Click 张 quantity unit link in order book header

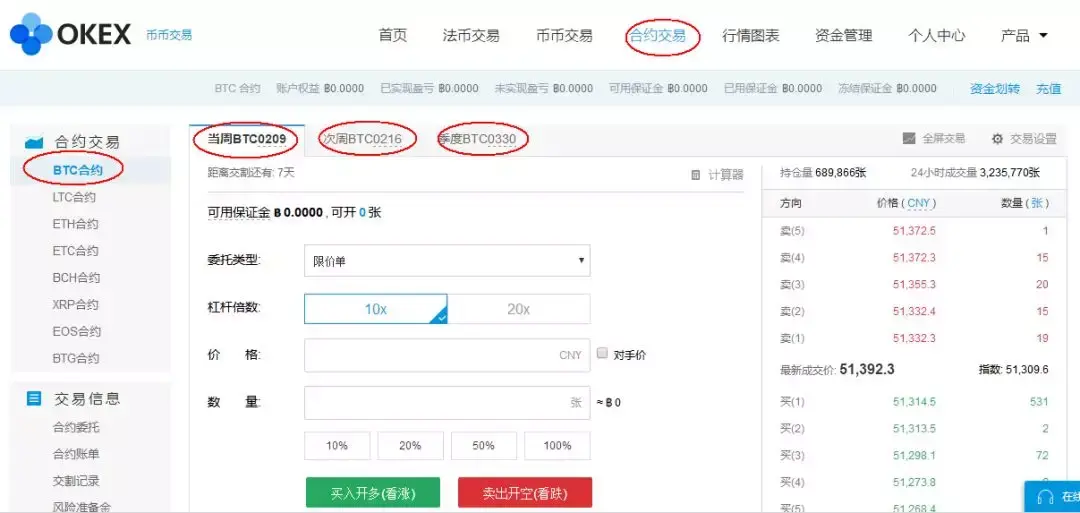pyautogui.click(x=1037, y=203)
